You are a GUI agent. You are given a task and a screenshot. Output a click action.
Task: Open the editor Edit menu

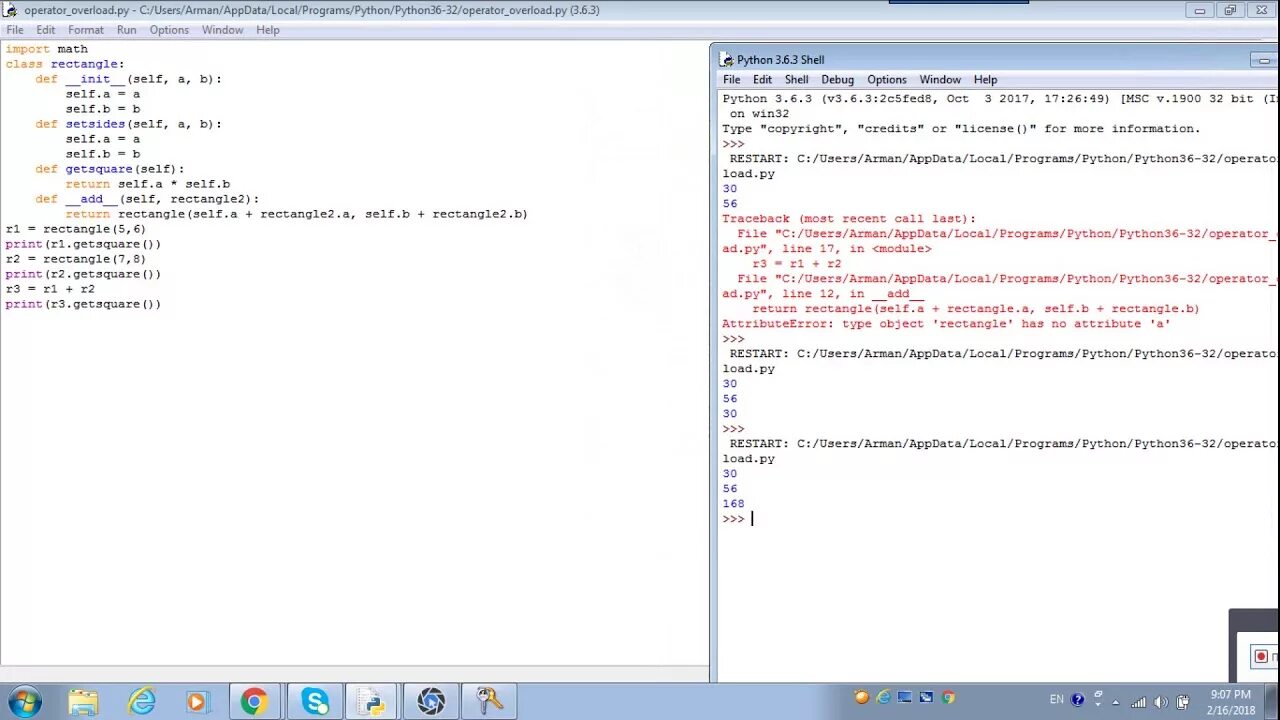point(46,30)
